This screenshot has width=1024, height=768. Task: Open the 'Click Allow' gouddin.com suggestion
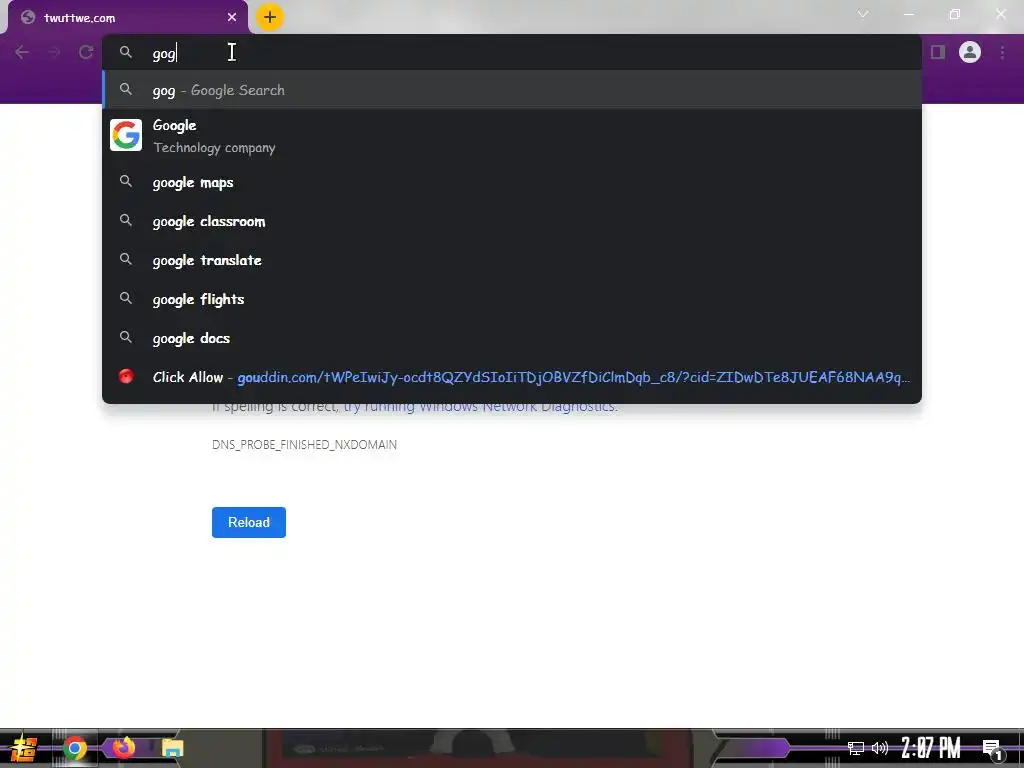point(512,377)
